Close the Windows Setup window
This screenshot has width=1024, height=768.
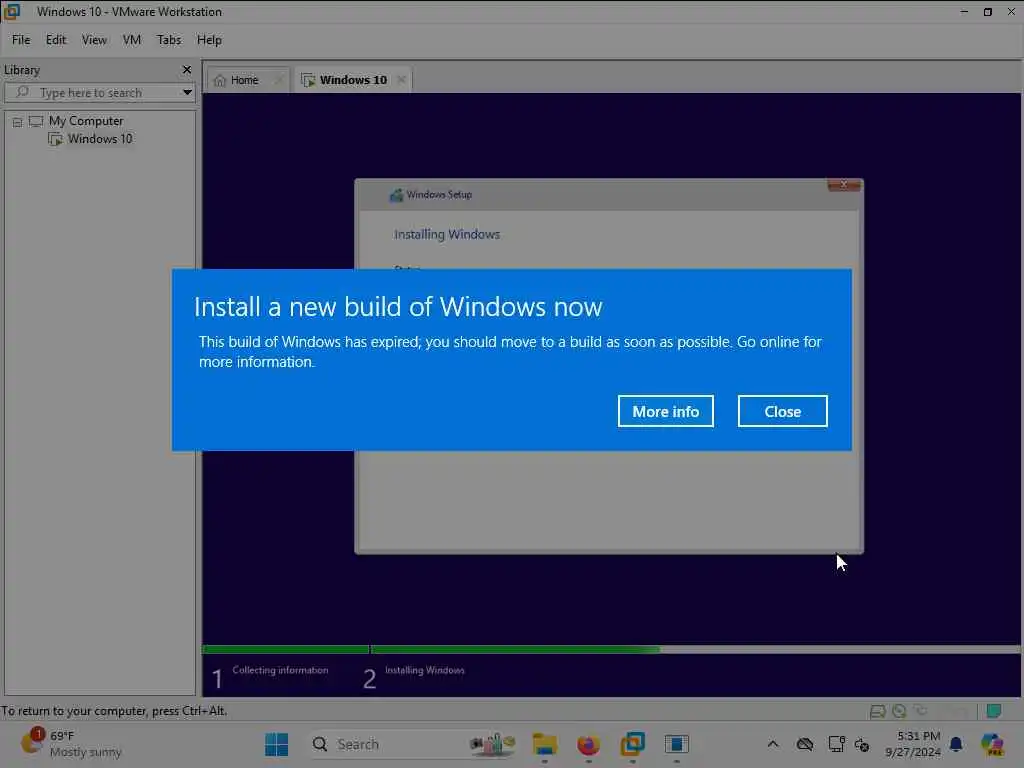point(844,185)
